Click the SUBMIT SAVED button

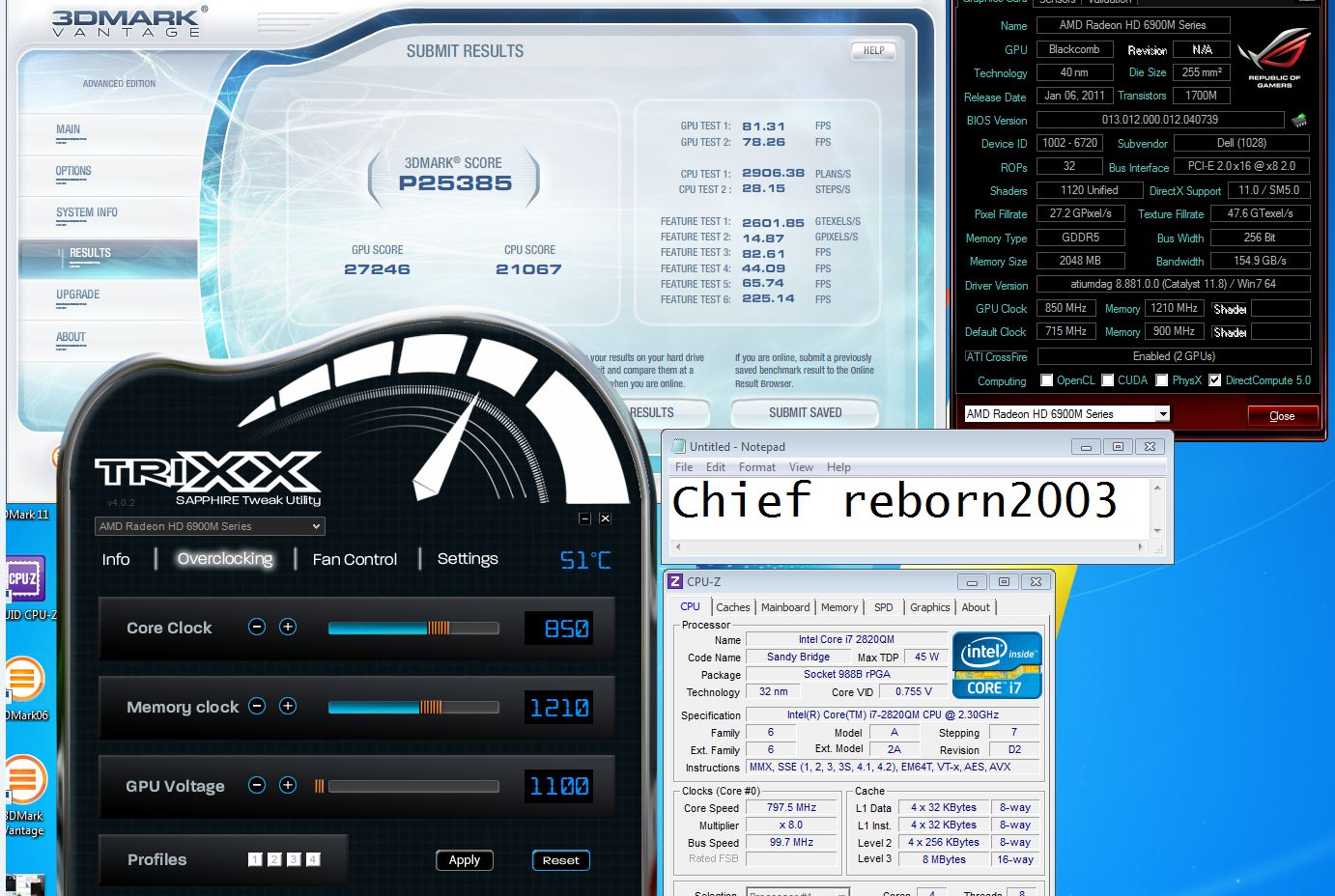pos(806,412)
